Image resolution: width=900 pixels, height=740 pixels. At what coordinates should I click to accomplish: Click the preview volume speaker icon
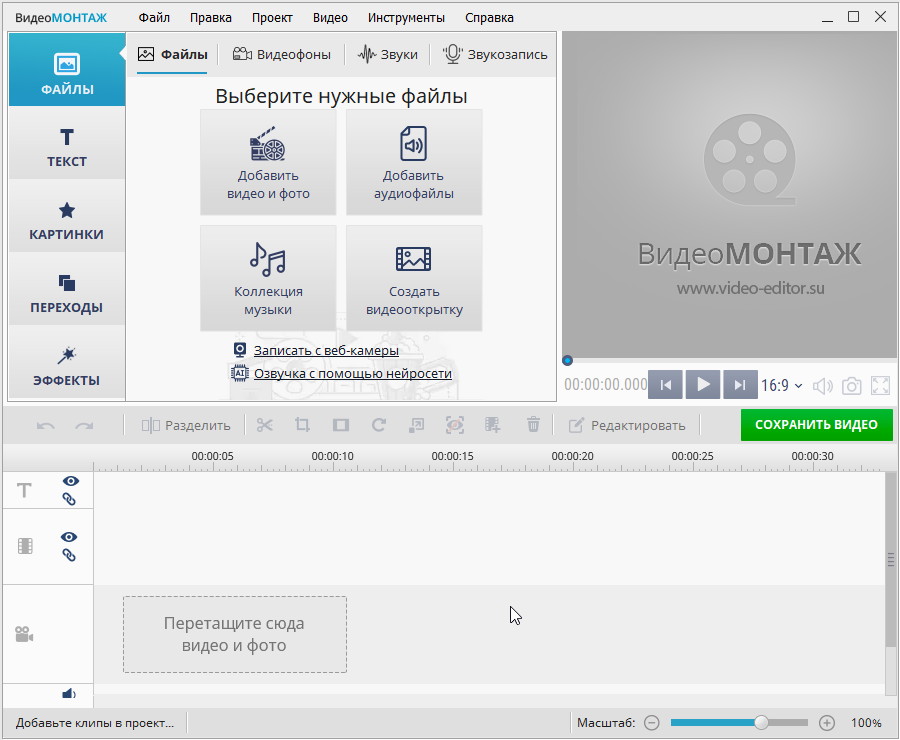823,386
